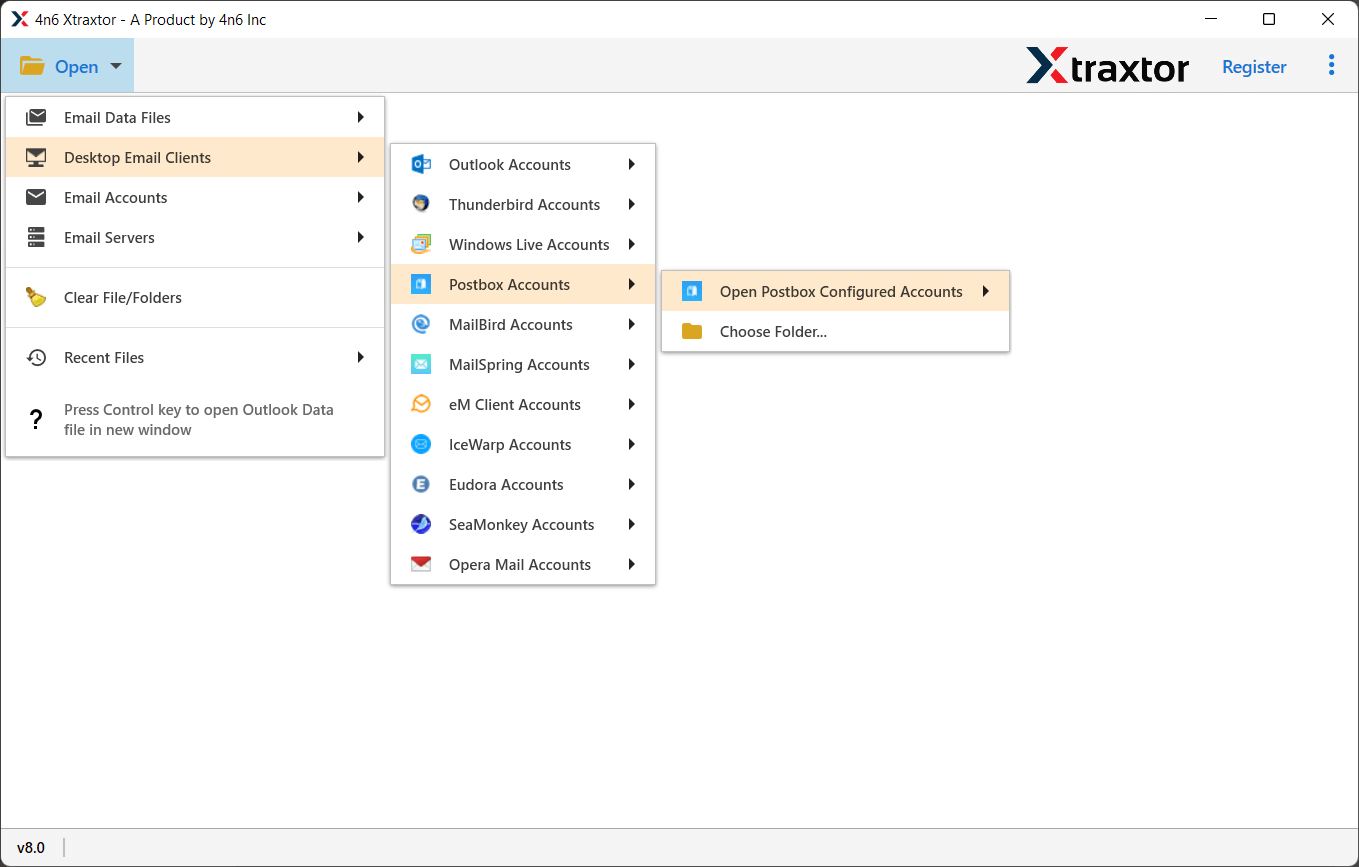
Task: Click the Outlook Accounts icon
Action: (x=421, y=164)
